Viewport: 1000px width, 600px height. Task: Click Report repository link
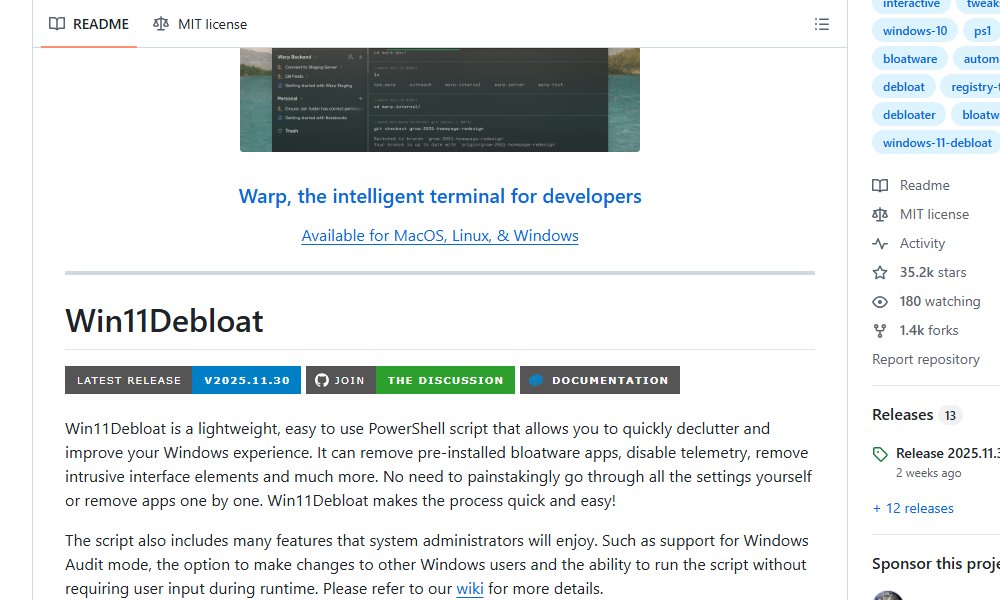click(x=925, y=360)
